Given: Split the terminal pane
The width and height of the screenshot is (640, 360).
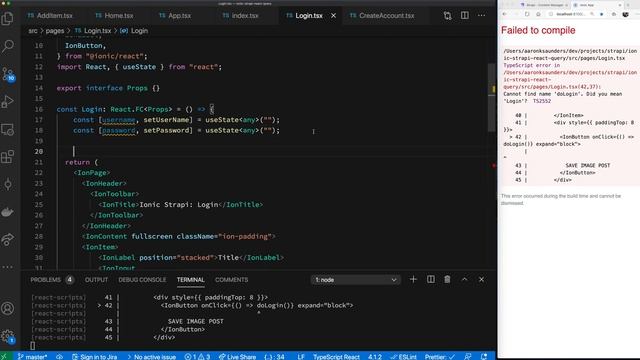Looking at the screenshot, I should [431, 280].
